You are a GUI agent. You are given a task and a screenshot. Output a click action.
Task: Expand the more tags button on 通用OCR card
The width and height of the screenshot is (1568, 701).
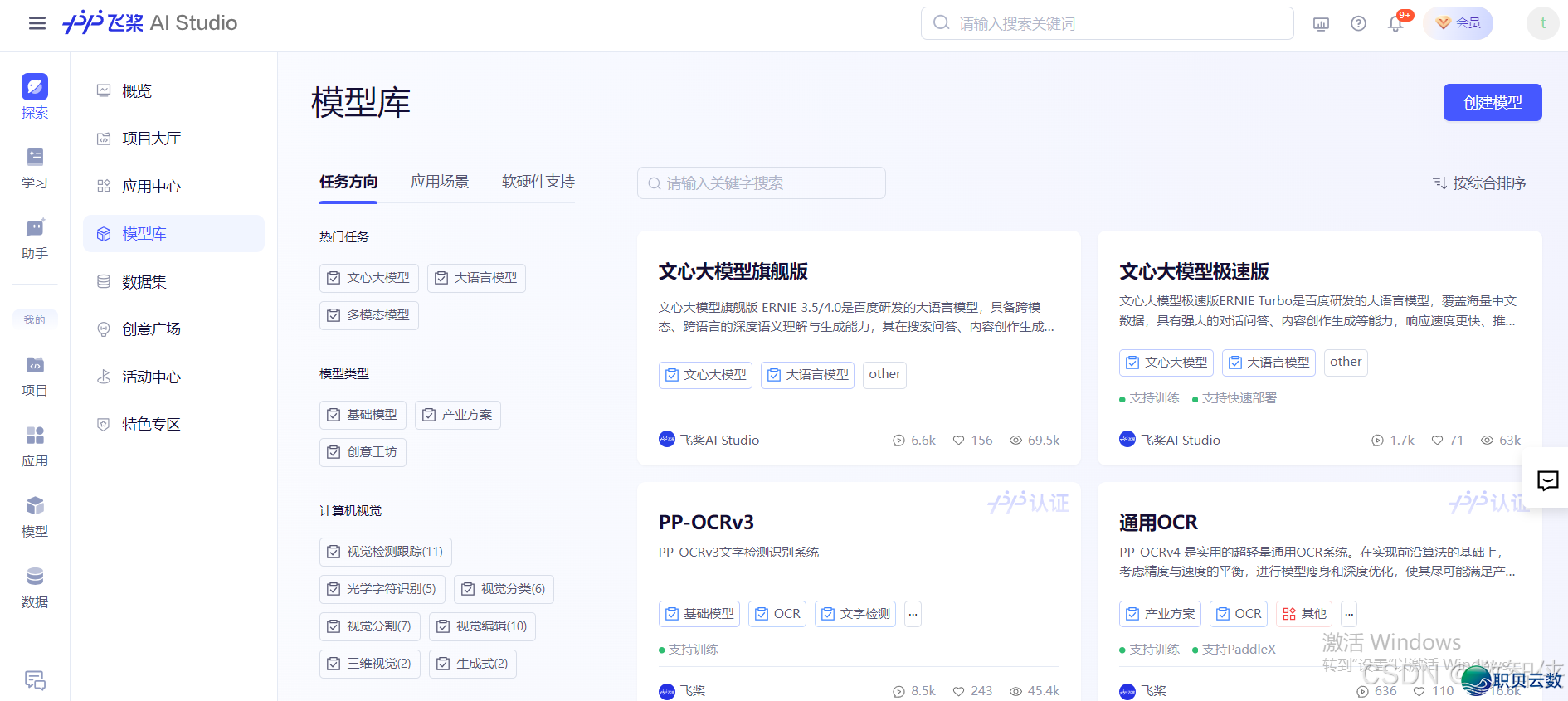click(x=1349, y=614)
